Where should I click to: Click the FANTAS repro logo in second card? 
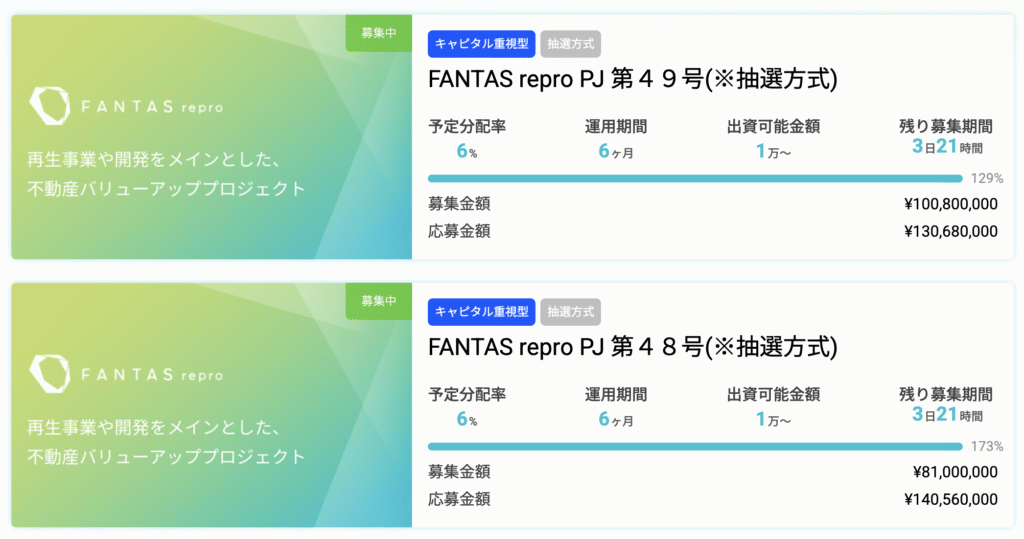tap(127, 374)
